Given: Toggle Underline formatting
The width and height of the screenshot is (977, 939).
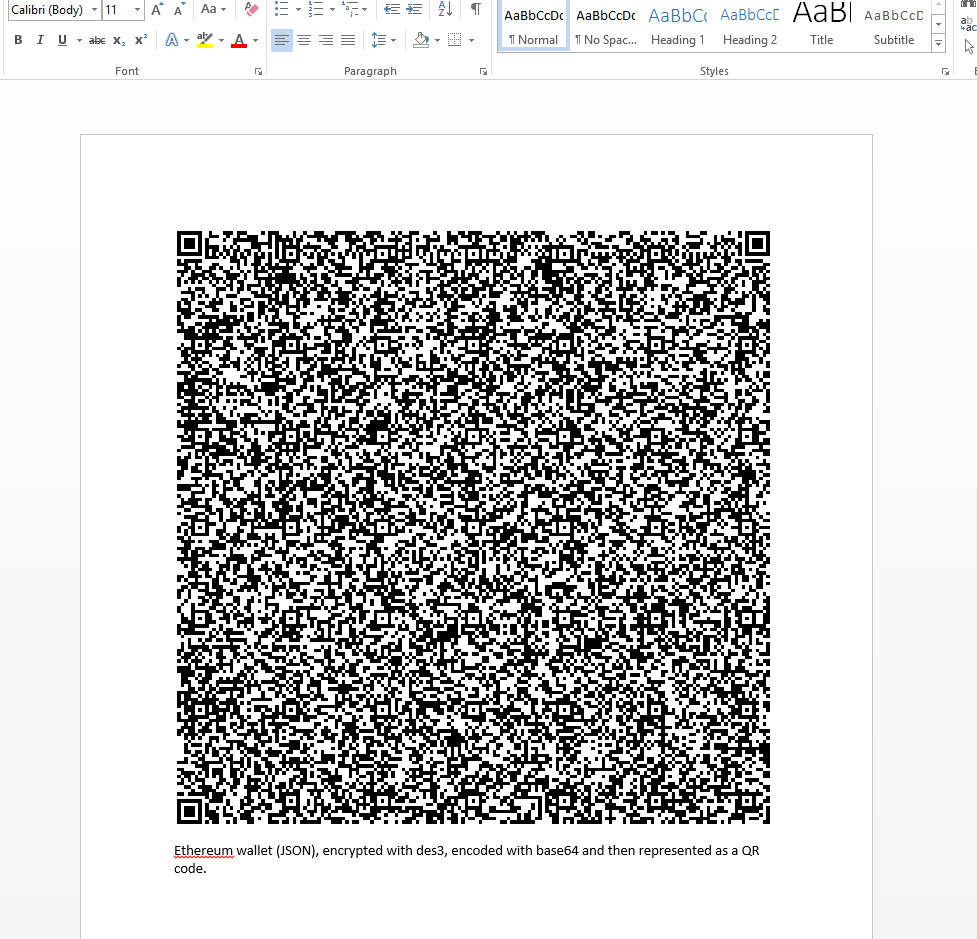Looking at the screenshot, I should tap(62, 40).
